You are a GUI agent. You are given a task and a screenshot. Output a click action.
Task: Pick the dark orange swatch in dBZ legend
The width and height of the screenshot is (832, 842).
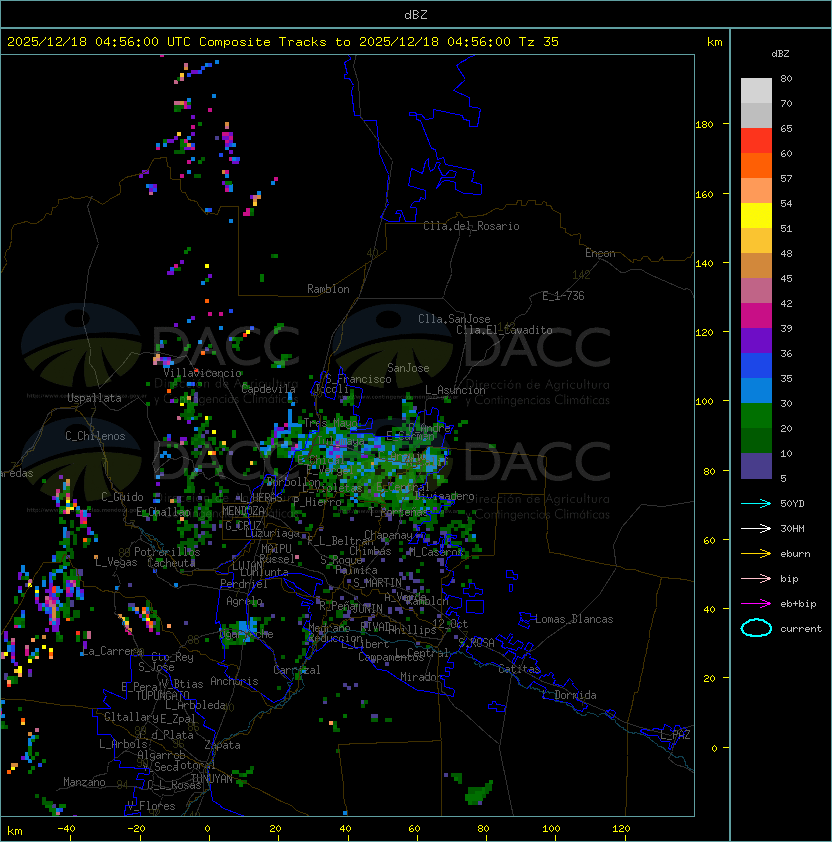[756, 165]
